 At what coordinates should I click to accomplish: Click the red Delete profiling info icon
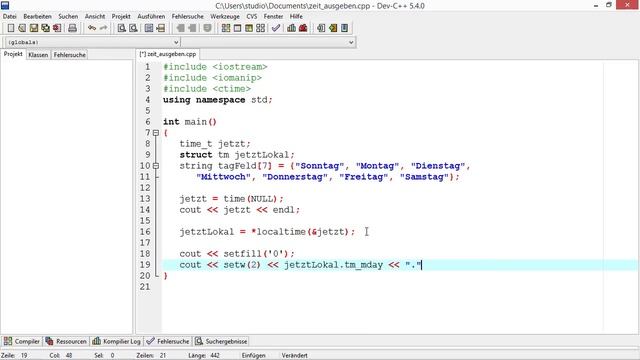303,28
